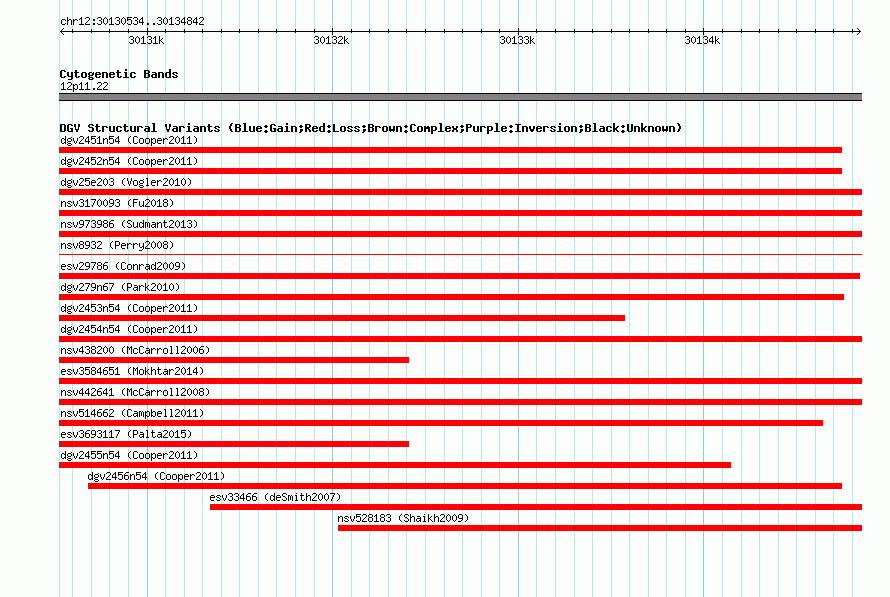Click the 30131k ruler tick label

[x=146, y=40]
